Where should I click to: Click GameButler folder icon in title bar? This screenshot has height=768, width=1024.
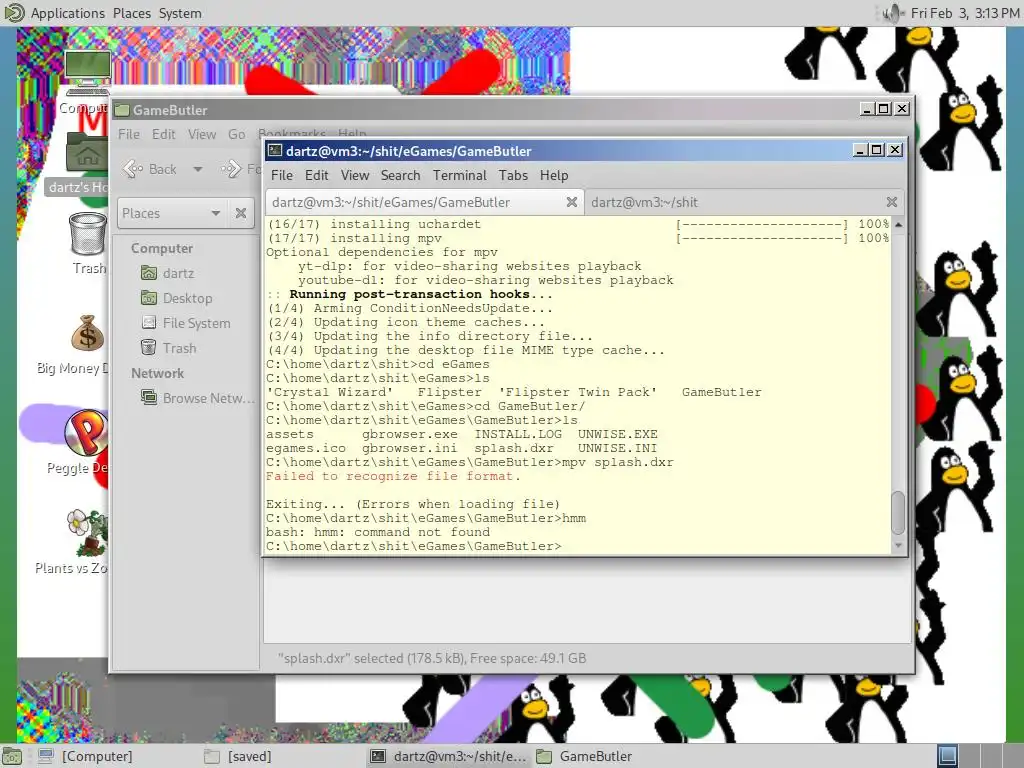pos(121,110)
